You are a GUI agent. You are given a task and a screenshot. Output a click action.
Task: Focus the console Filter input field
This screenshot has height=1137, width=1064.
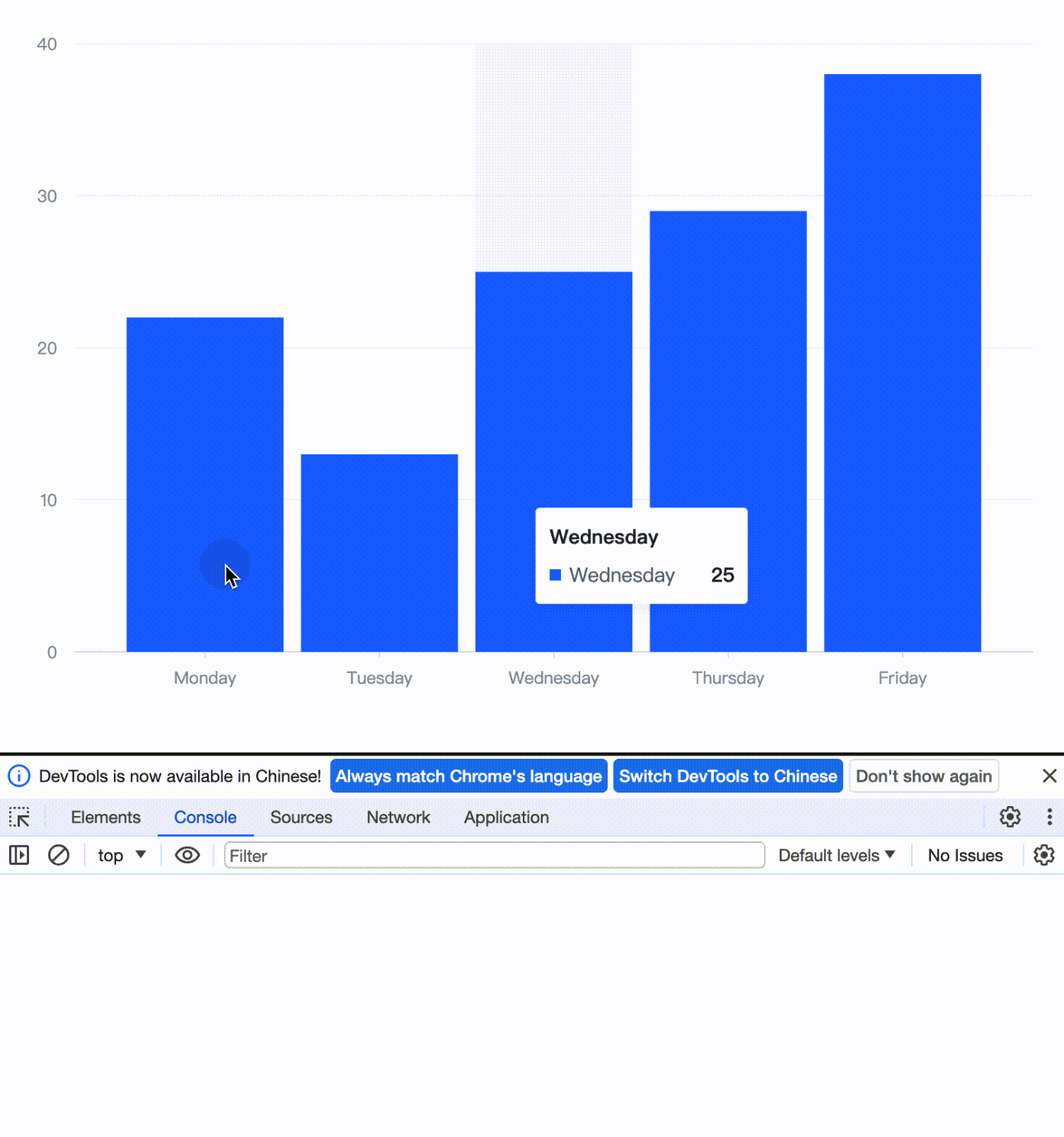click(x=494, y=855)
